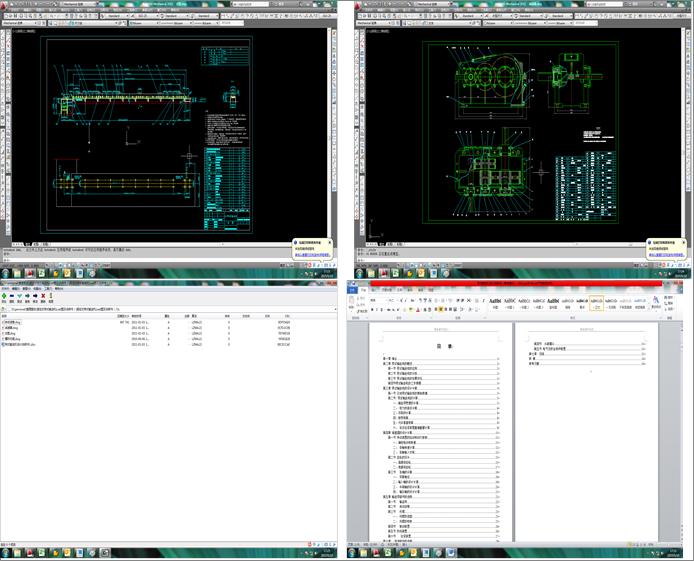Image resolution: width=694 pixels, height=561 pixels.
Task: Toggle Italic in the Word ribbon
Action: pyautogui.click(x=377, y=310)
